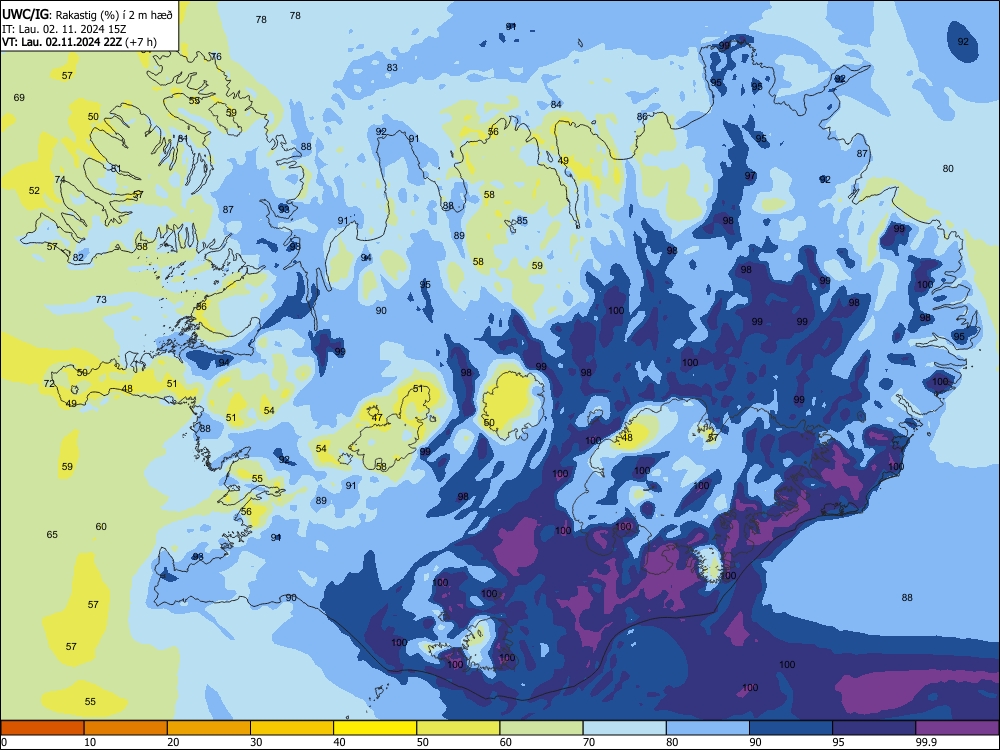This screenshot has height=750, width=1000.
Task: Choose the light green 60–70 legend swatch
Action: 541,728
